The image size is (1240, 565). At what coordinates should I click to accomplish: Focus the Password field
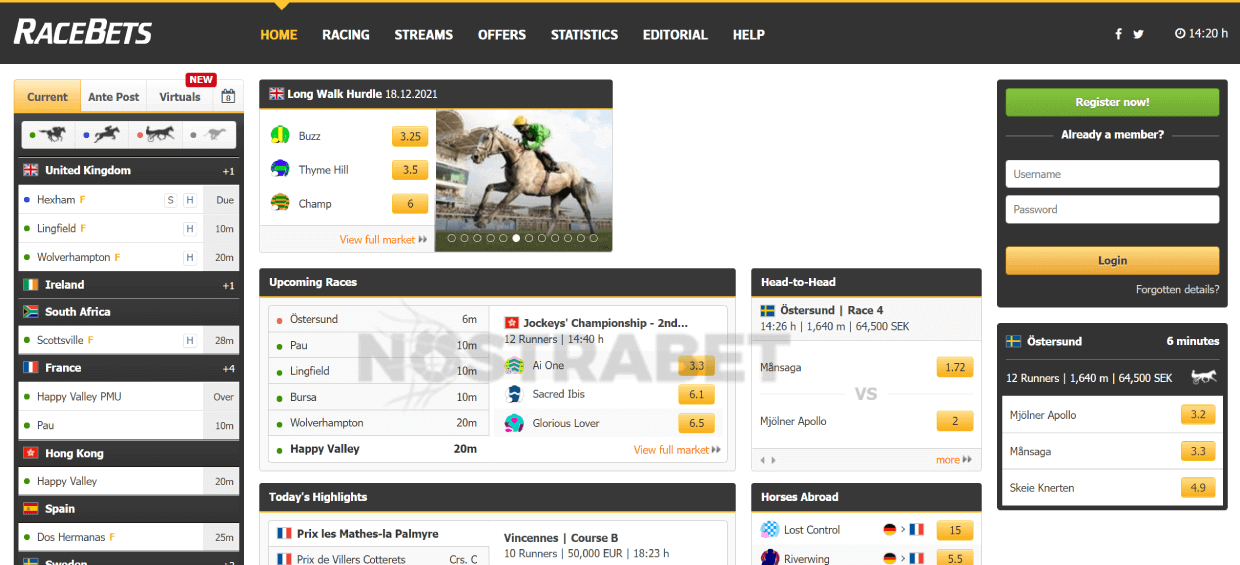pyautogui.click(x=1112, y=209)
